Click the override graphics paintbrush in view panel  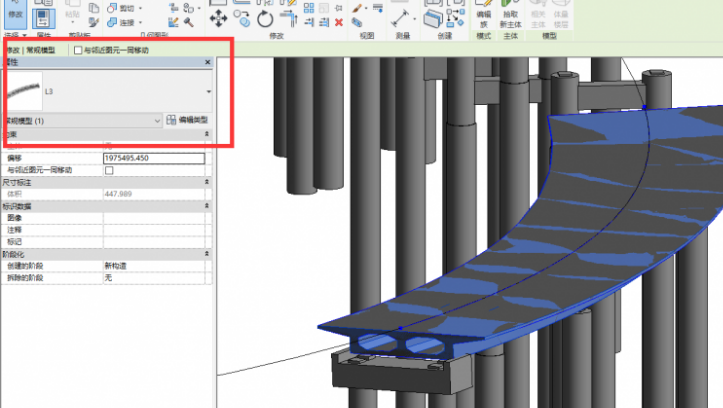(357, 8)
